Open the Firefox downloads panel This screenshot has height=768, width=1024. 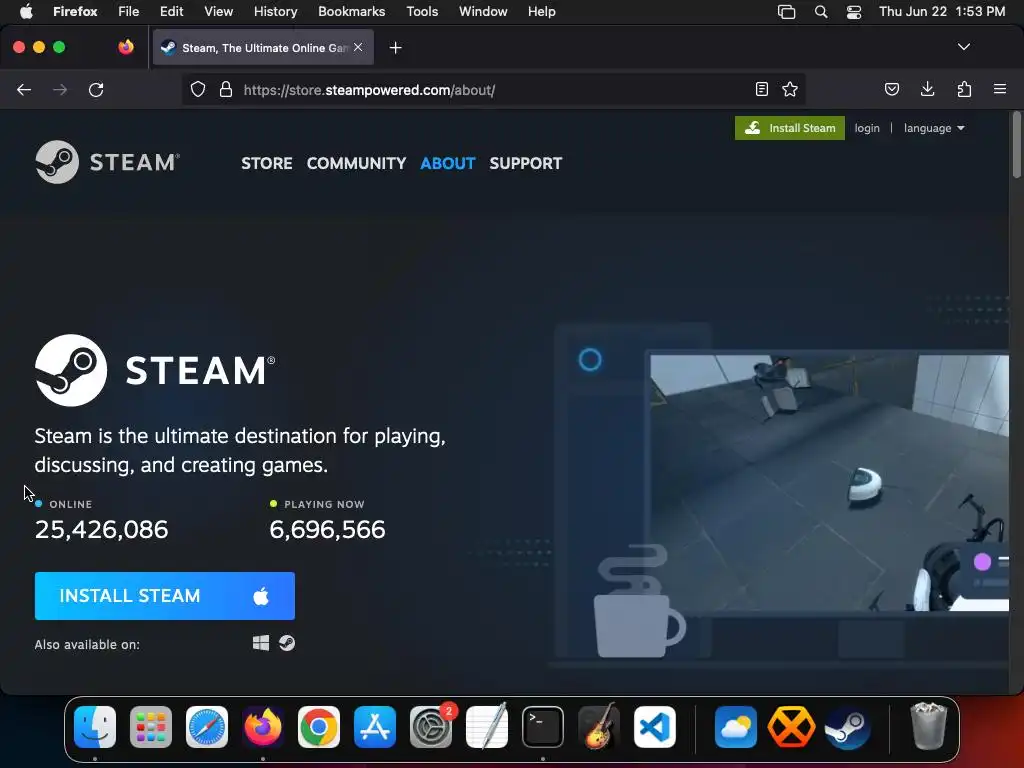click(x=927, y=89)
